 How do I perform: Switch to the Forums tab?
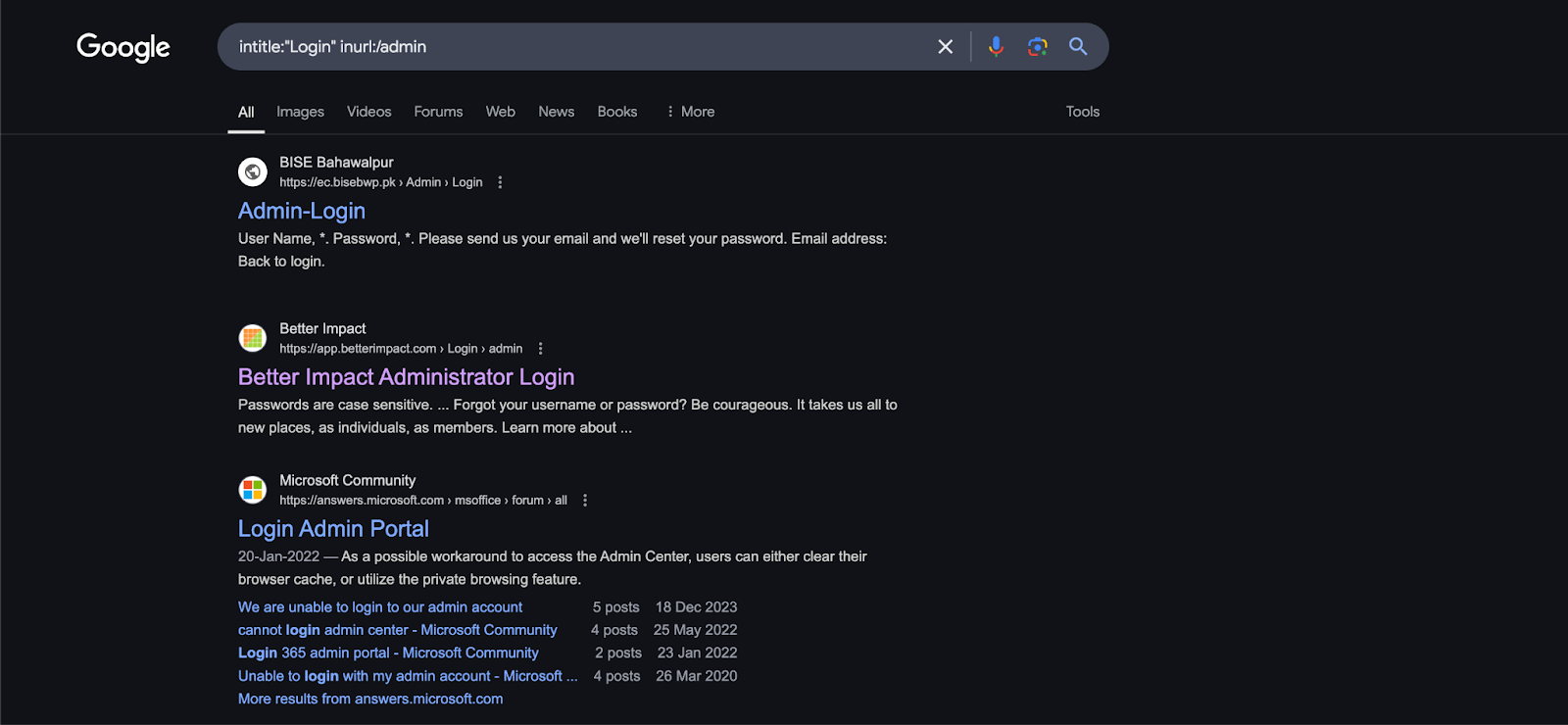(438, 112)
